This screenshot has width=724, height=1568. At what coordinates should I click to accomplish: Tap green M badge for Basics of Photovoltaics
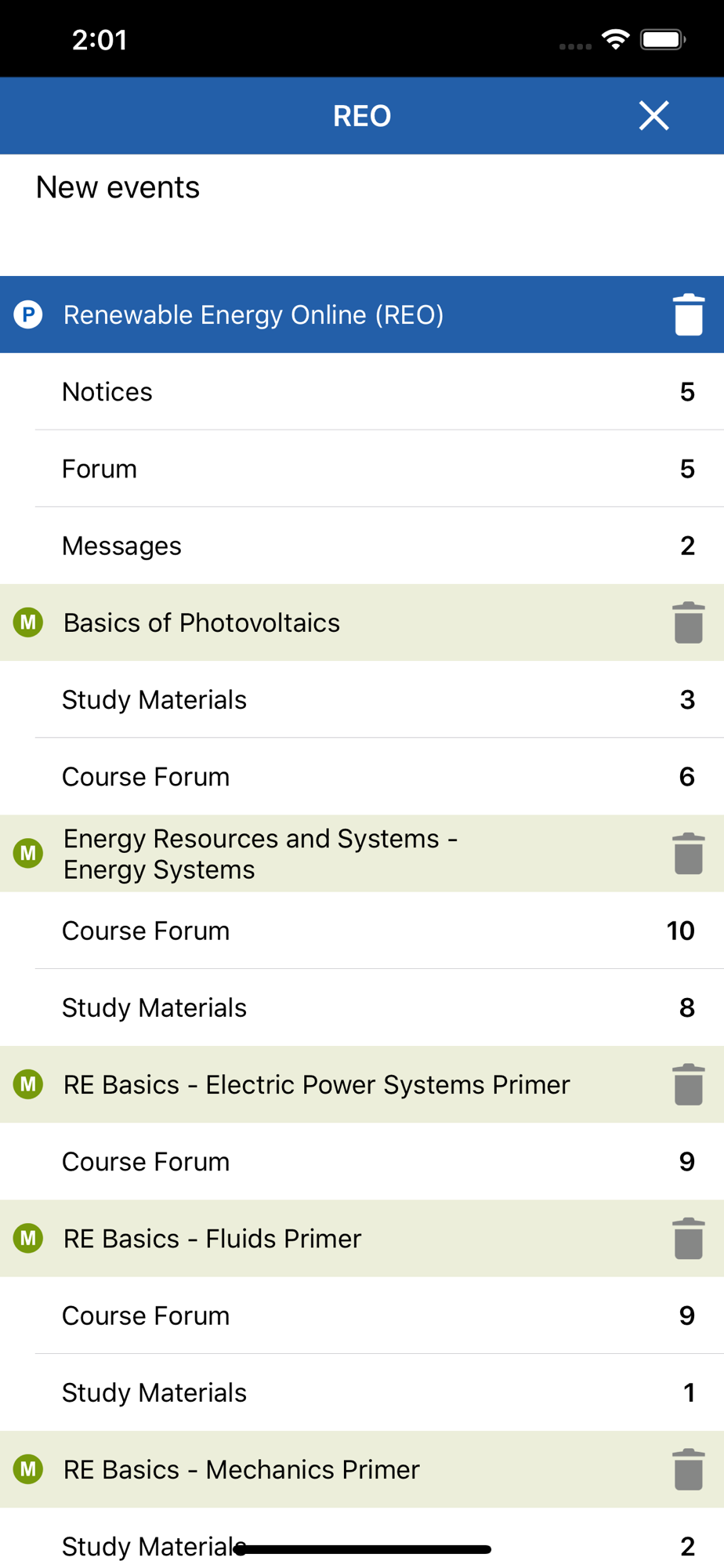[28, 623]
